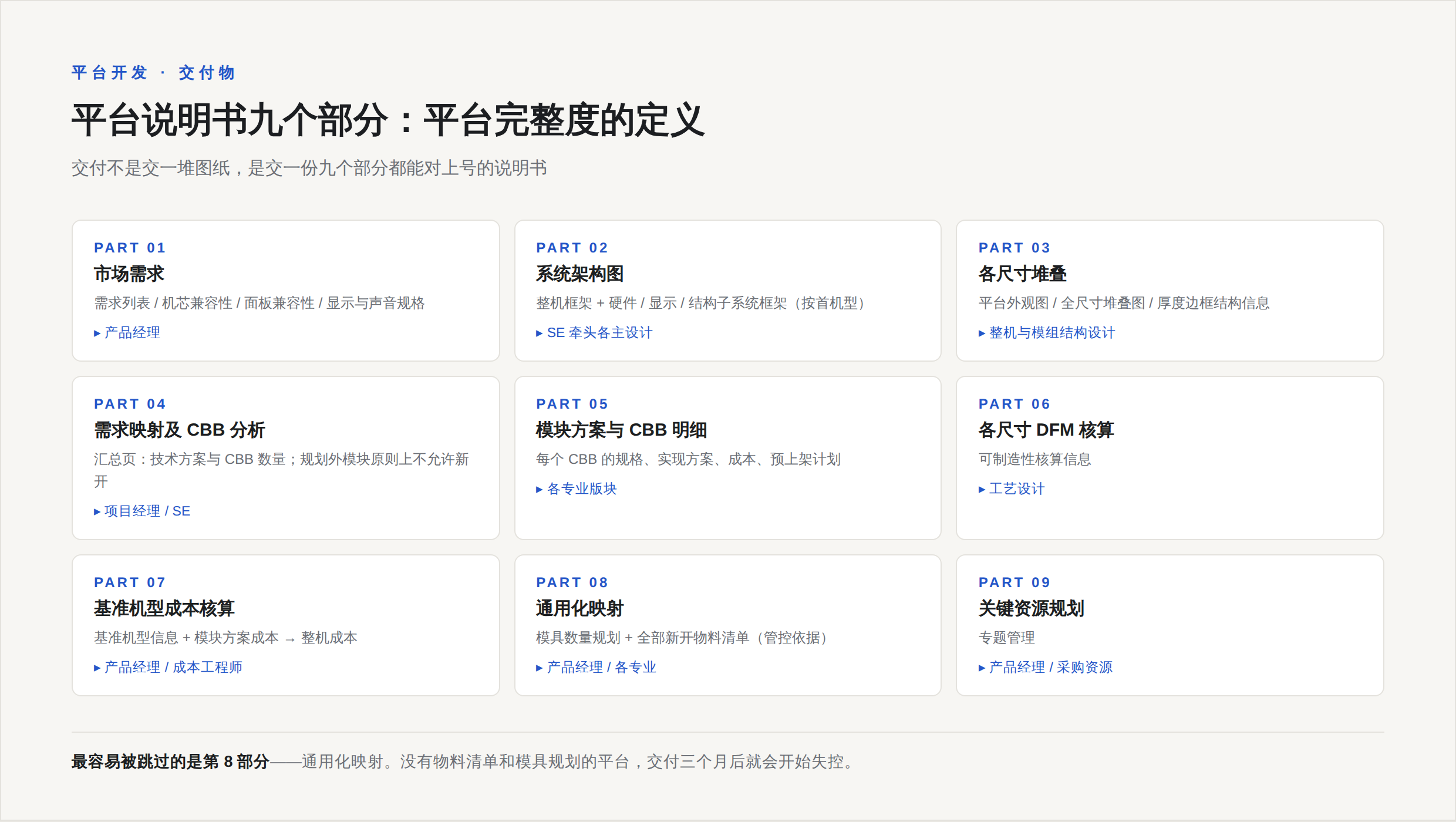Click the description 专题管理

1007,638
